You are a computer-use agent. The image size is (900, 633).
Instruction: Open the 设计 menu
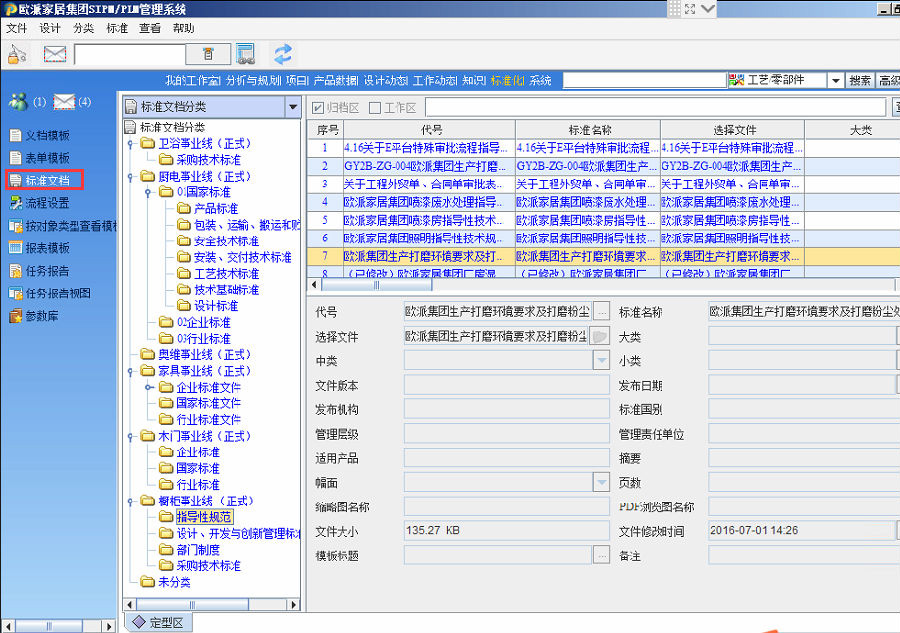[50, 28]
